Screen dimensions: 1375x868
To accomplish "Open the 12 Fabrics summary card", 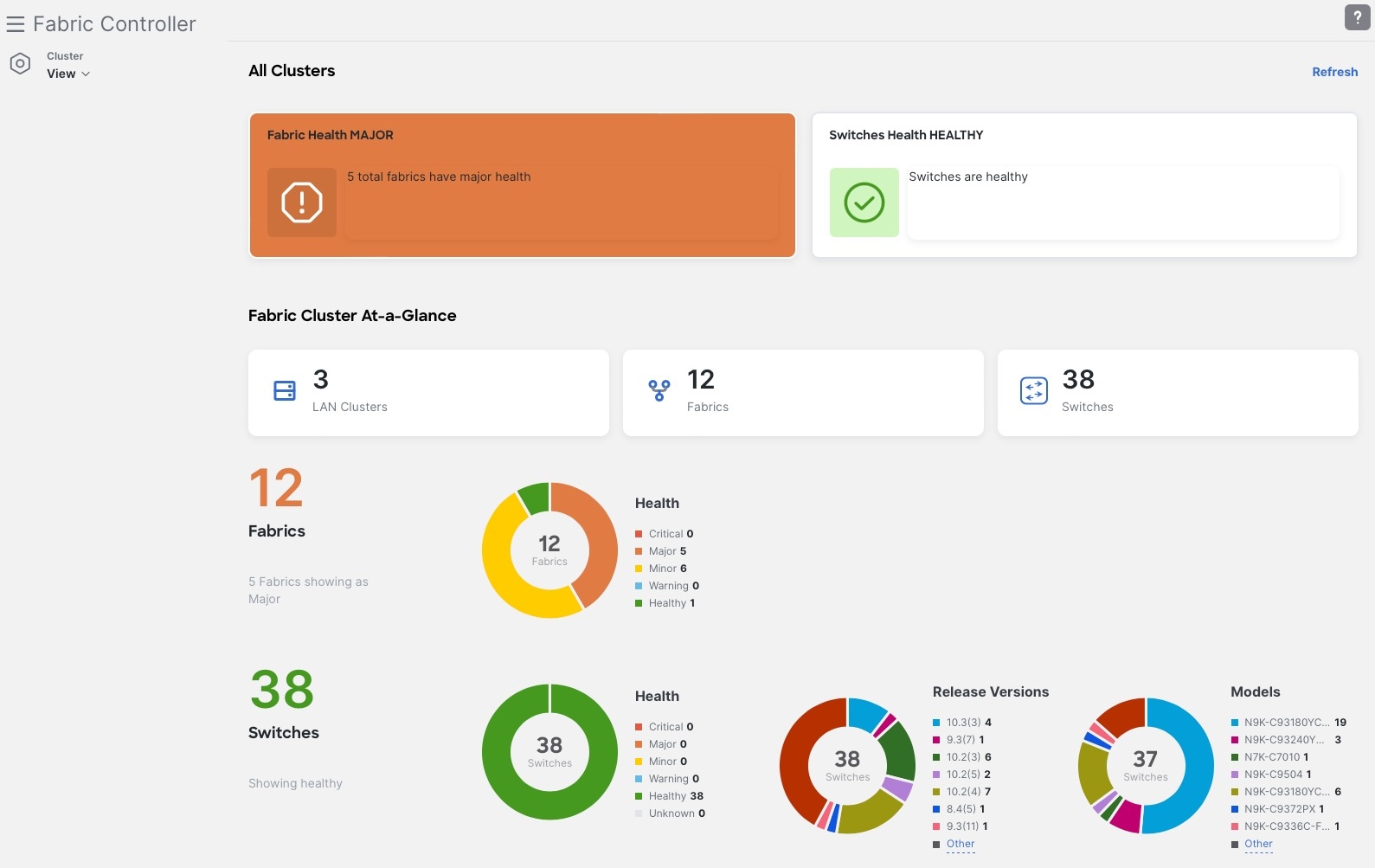I will (x=803, y=393).
